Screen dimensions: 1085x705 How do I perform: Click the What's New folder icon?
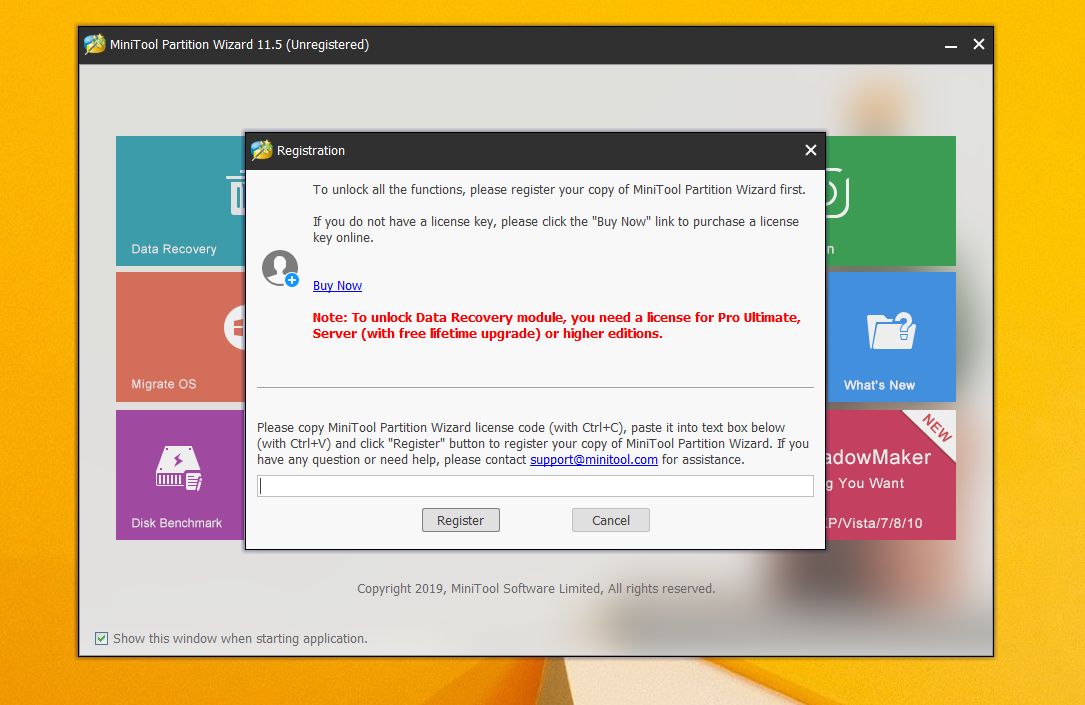point(889,328)
